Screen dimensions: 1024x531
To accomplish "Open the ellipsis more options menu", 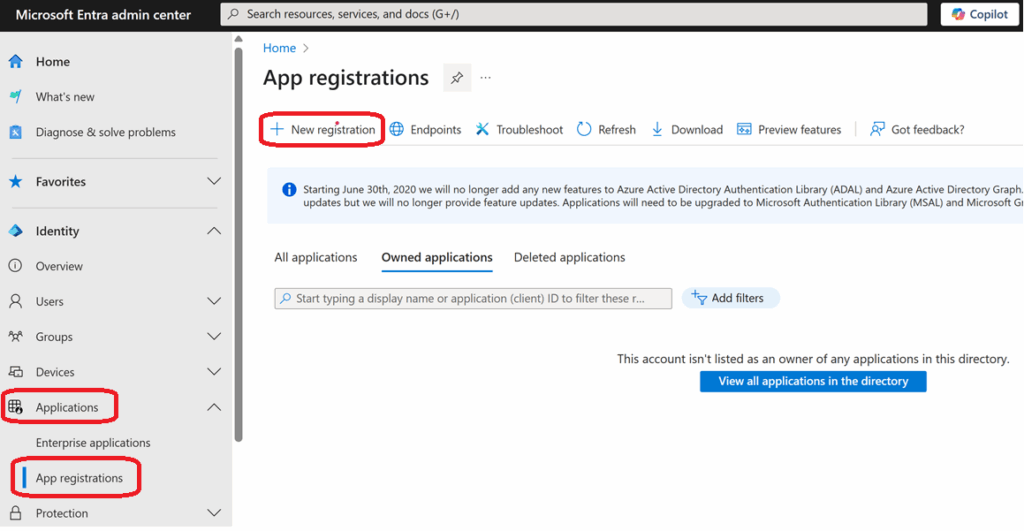I will coord(485,78).
